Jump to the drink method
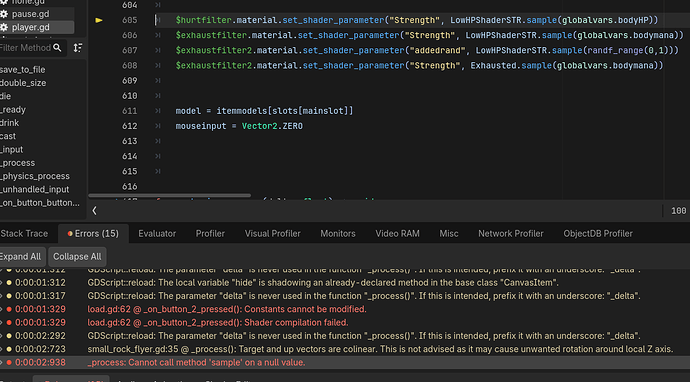690x382 pixels. tap(10, 123)
